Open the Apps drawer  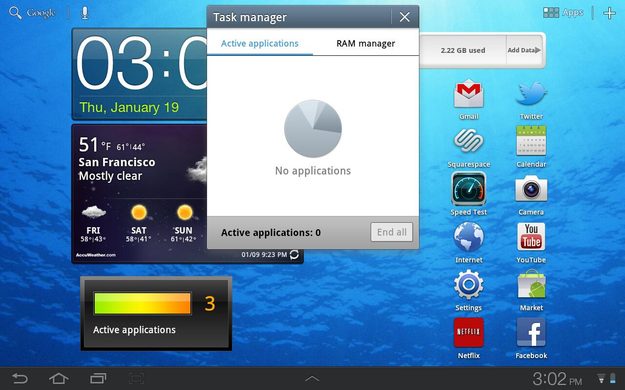563,13
